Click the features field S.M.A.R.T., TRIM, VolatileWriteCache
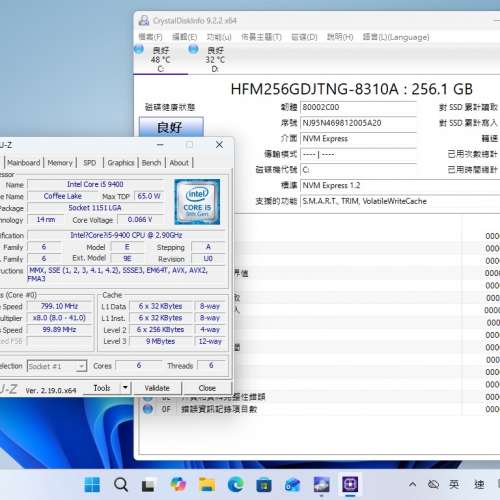This screenshot has height=500, width=500. tap(400, 201)
